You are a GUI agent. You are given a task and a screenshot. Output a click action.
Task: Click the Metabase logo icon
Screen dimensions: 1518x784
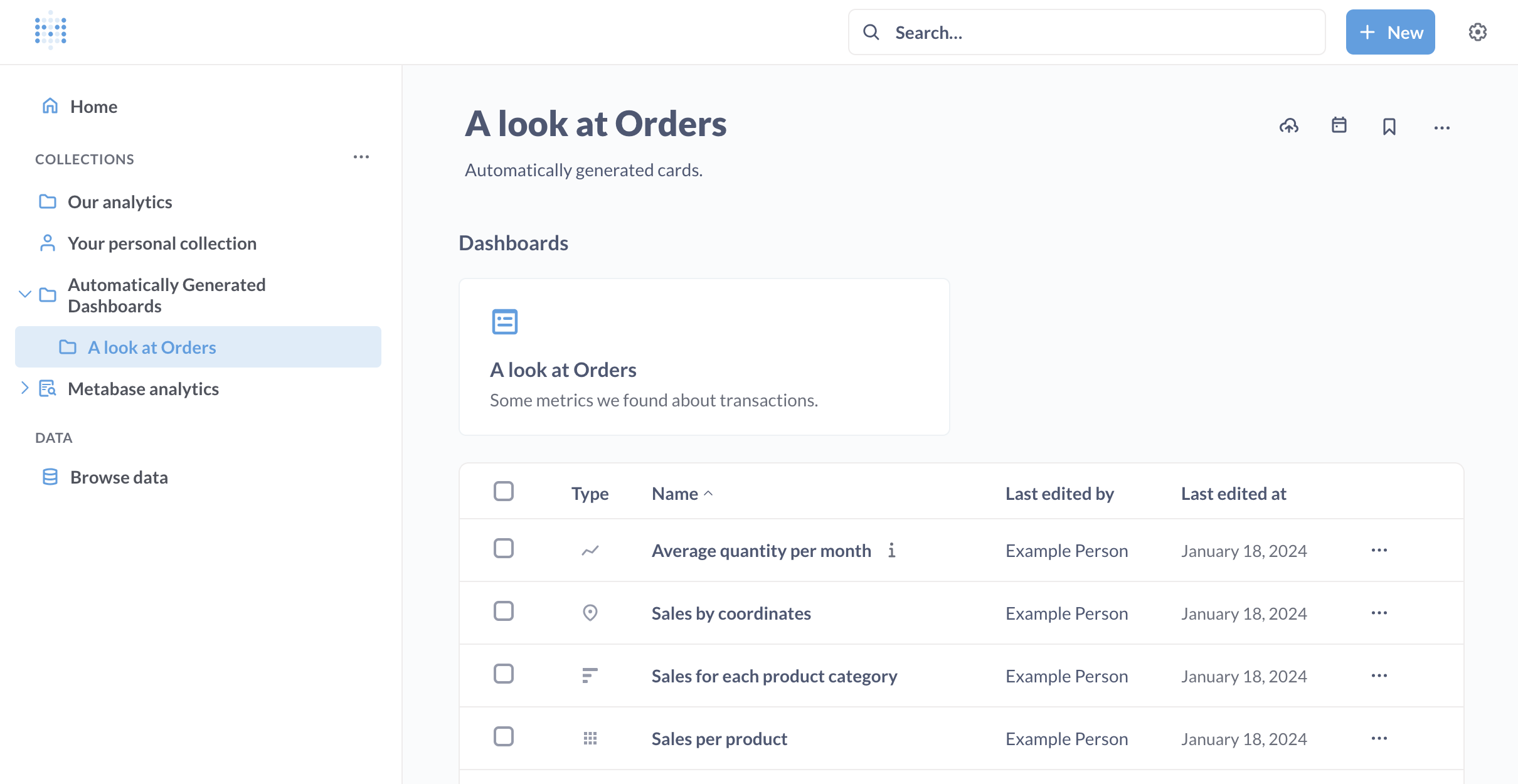click(51, 30)
